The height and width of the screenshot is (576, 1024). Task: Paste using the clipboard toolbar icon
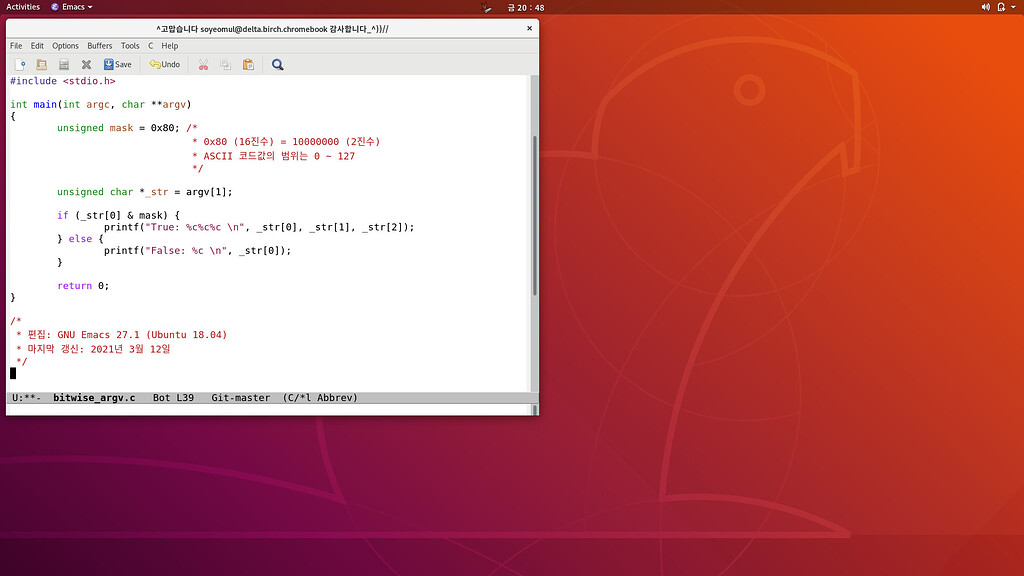[x=247, y=64]
